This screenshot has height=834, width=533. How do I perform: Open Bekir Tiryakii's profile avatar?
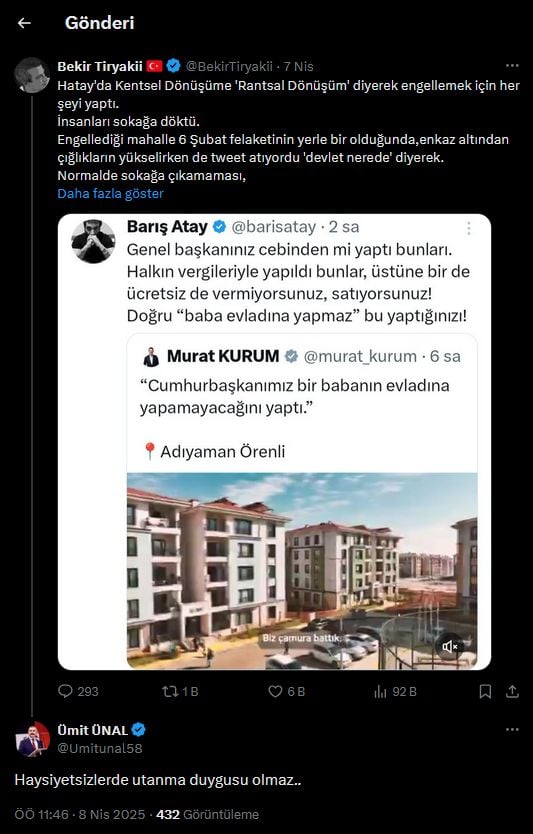click(x=31, y=75)
